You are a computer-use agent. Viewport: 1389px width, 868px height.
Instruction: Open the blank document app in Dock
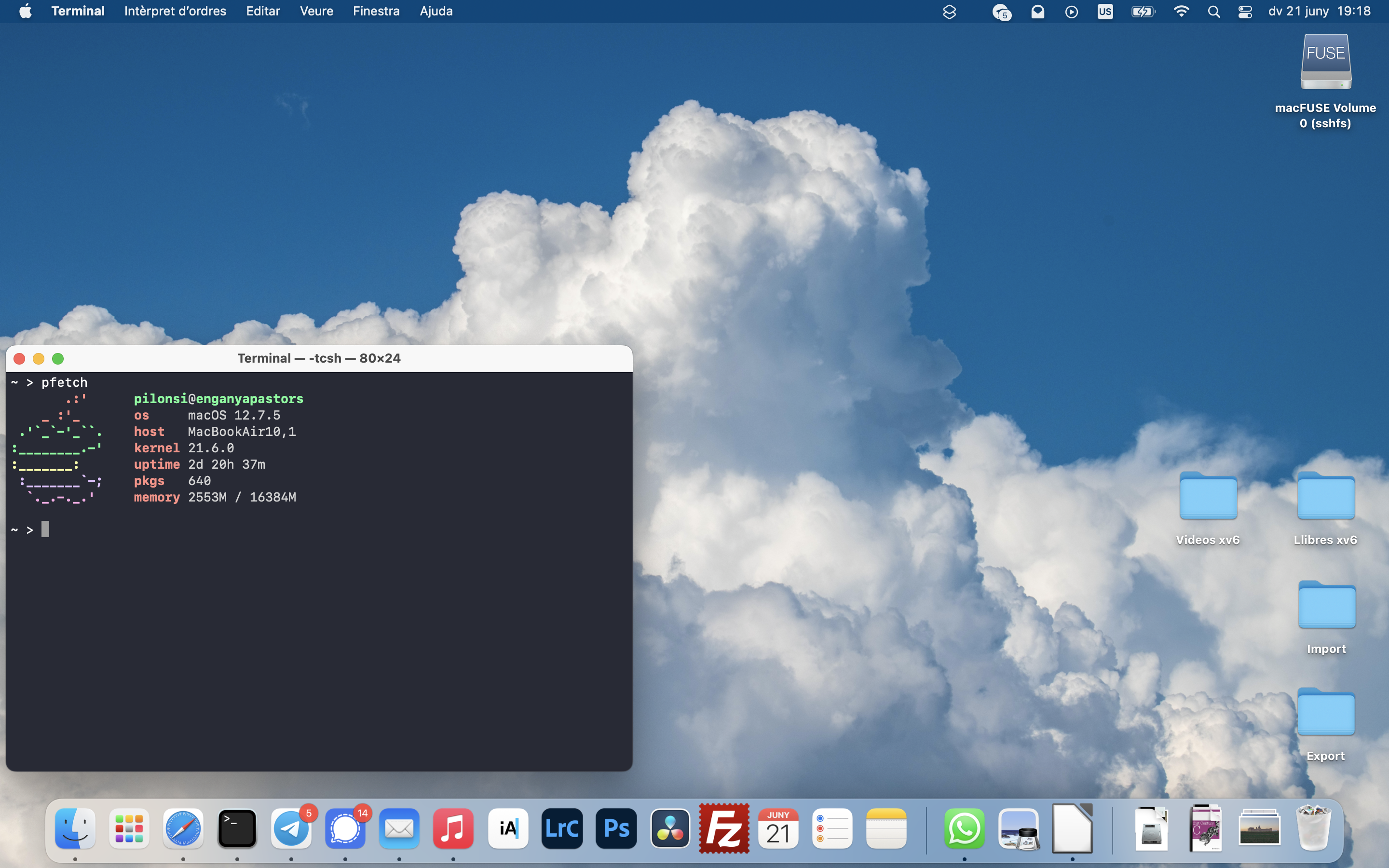(x=1072, y=828)
